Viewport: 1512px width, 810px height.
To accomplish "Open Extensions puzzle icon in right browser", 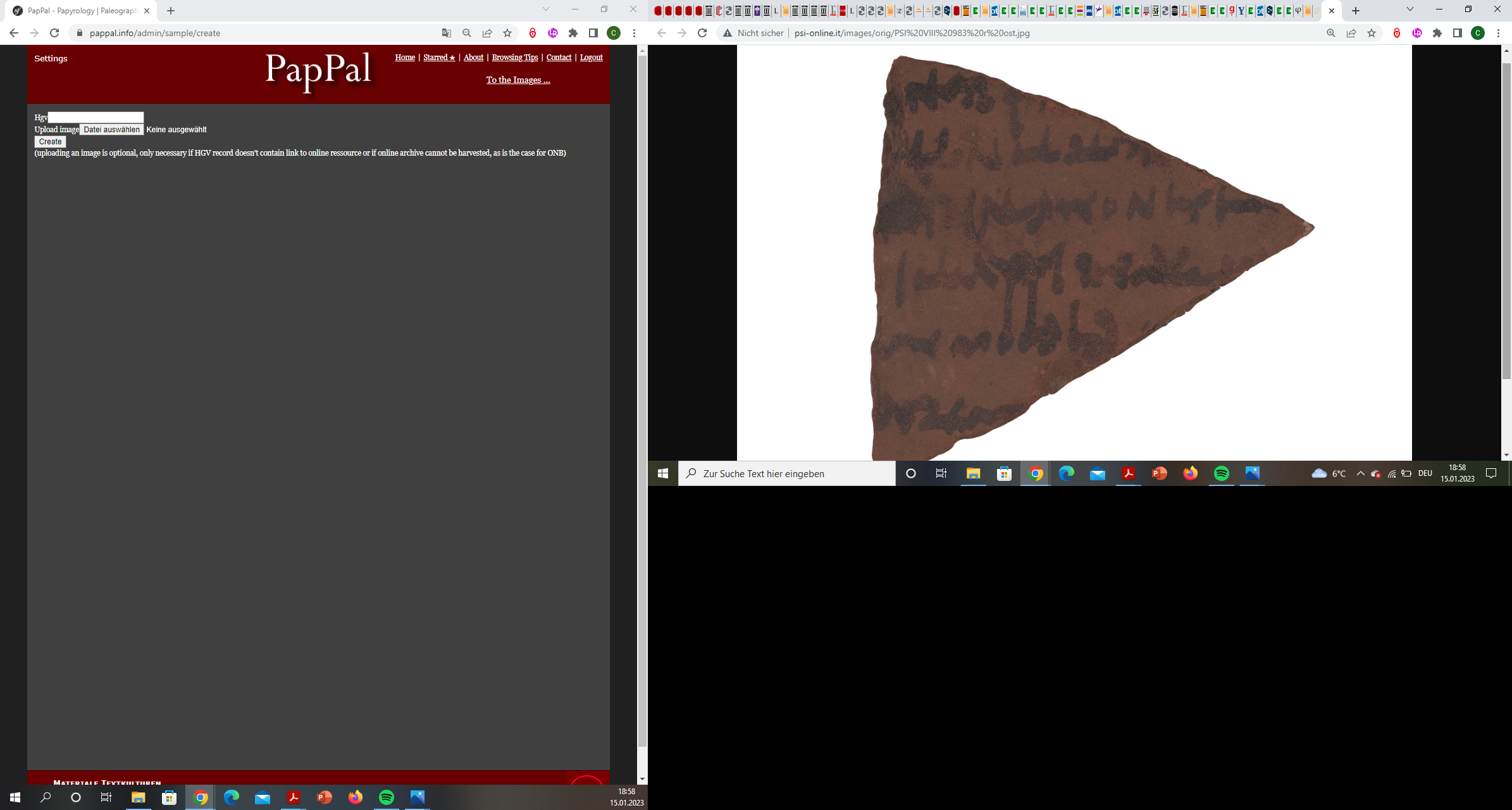I will [1437, 33].
